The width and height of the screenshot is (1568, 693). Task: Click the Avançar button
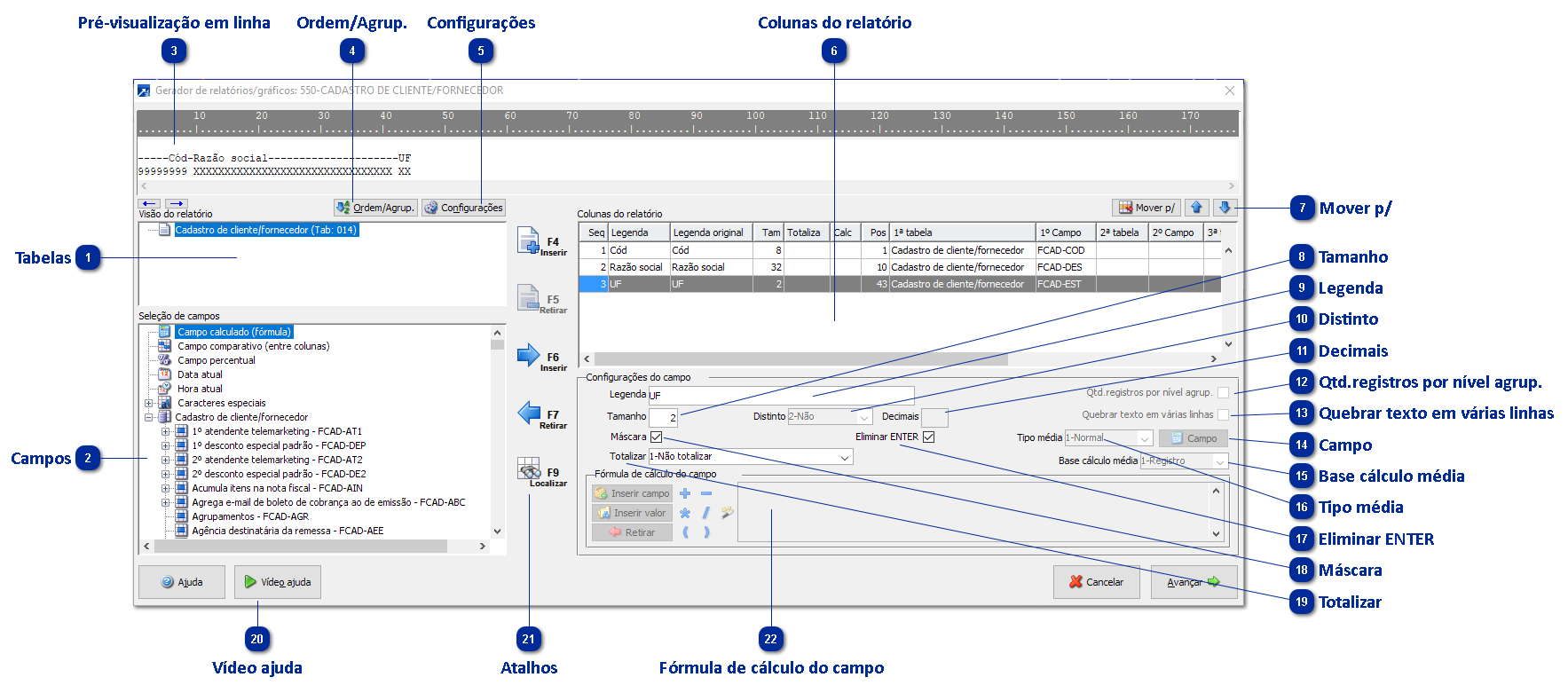(1193, 582)
